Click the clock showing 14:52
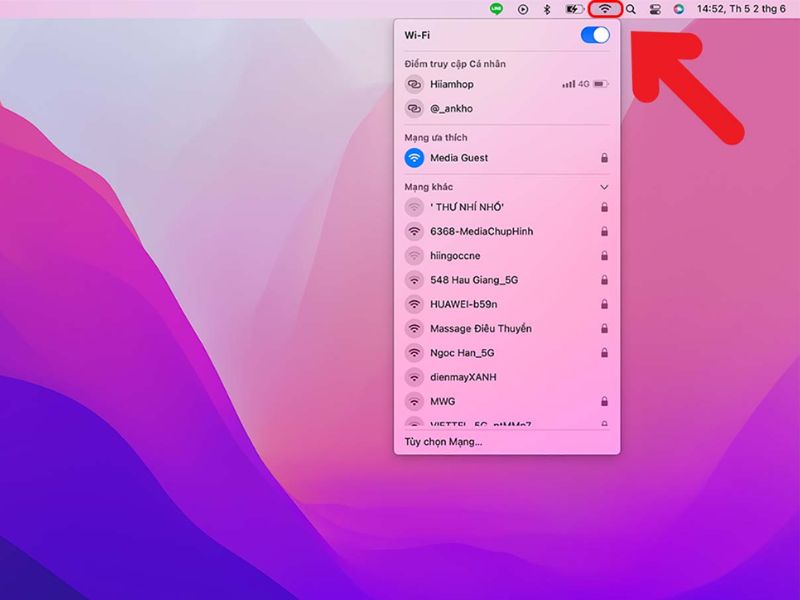 [741, 9]
